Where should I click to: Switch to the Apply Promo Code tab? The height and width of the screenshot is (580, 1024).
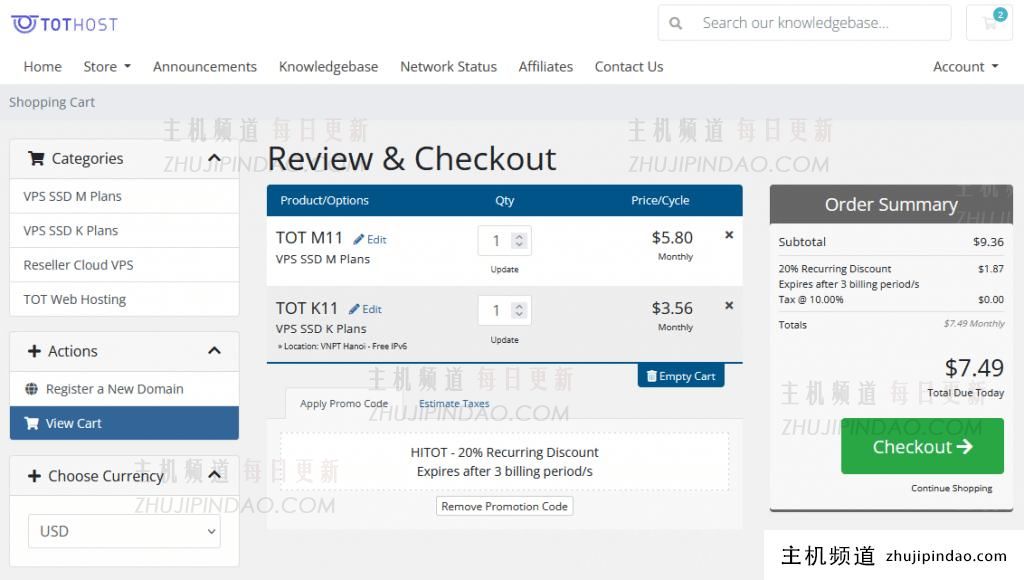pos(344,404)
